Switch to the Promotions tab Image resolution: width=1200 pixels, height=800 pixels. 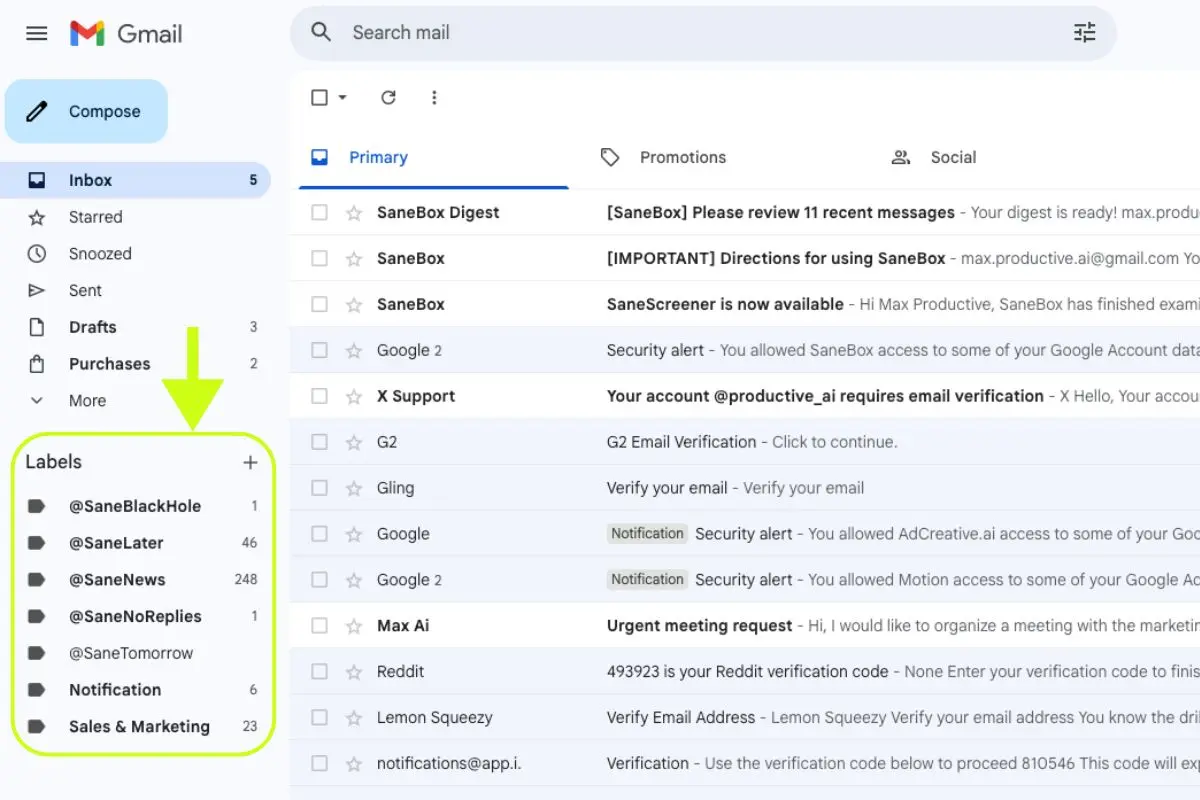(683, 157)
